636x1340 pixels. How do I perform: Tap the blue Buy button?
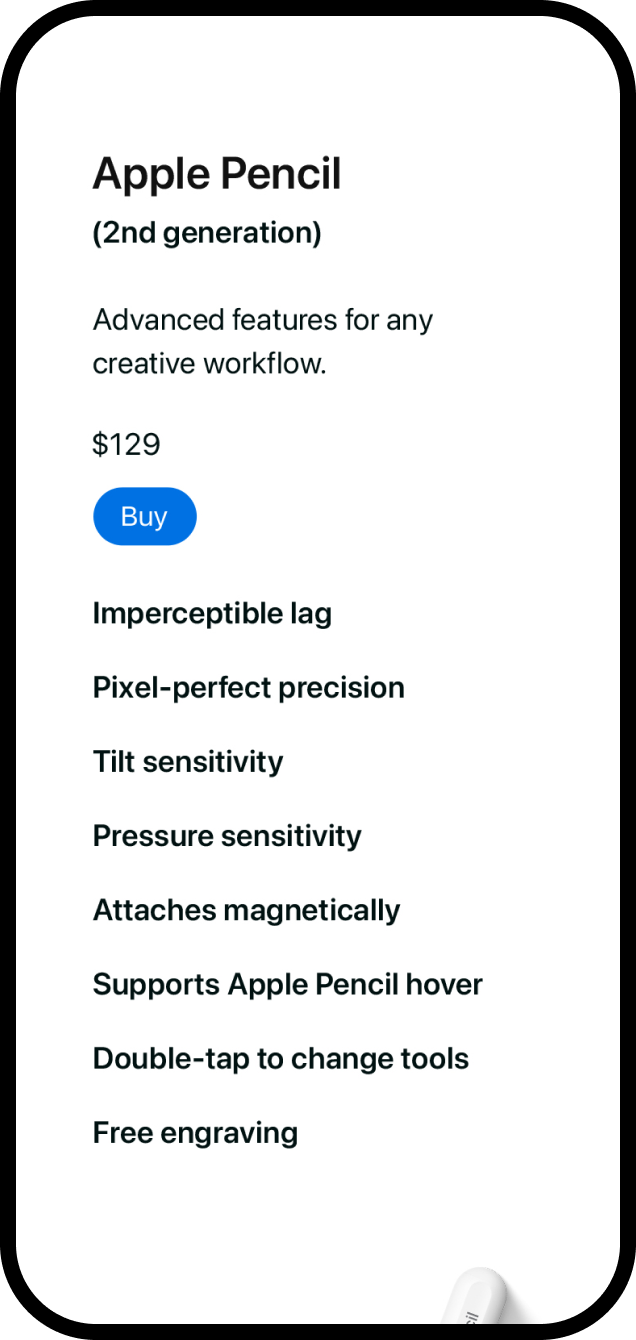[x=145, y=516]
